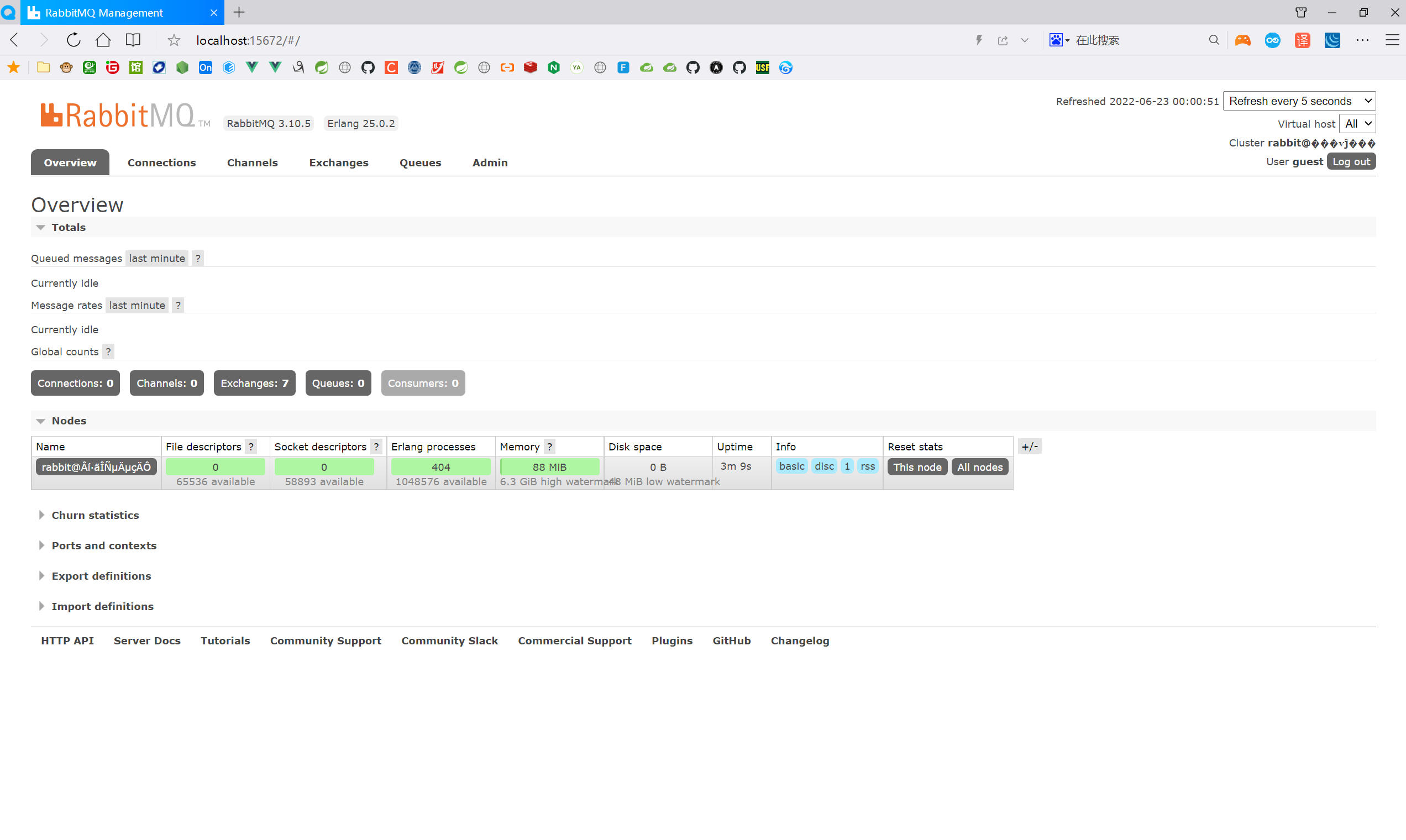Open the yellow folder bookmark icon
Screen dimensions: 1406x840
pyautogui.click(x=43, y=68)
